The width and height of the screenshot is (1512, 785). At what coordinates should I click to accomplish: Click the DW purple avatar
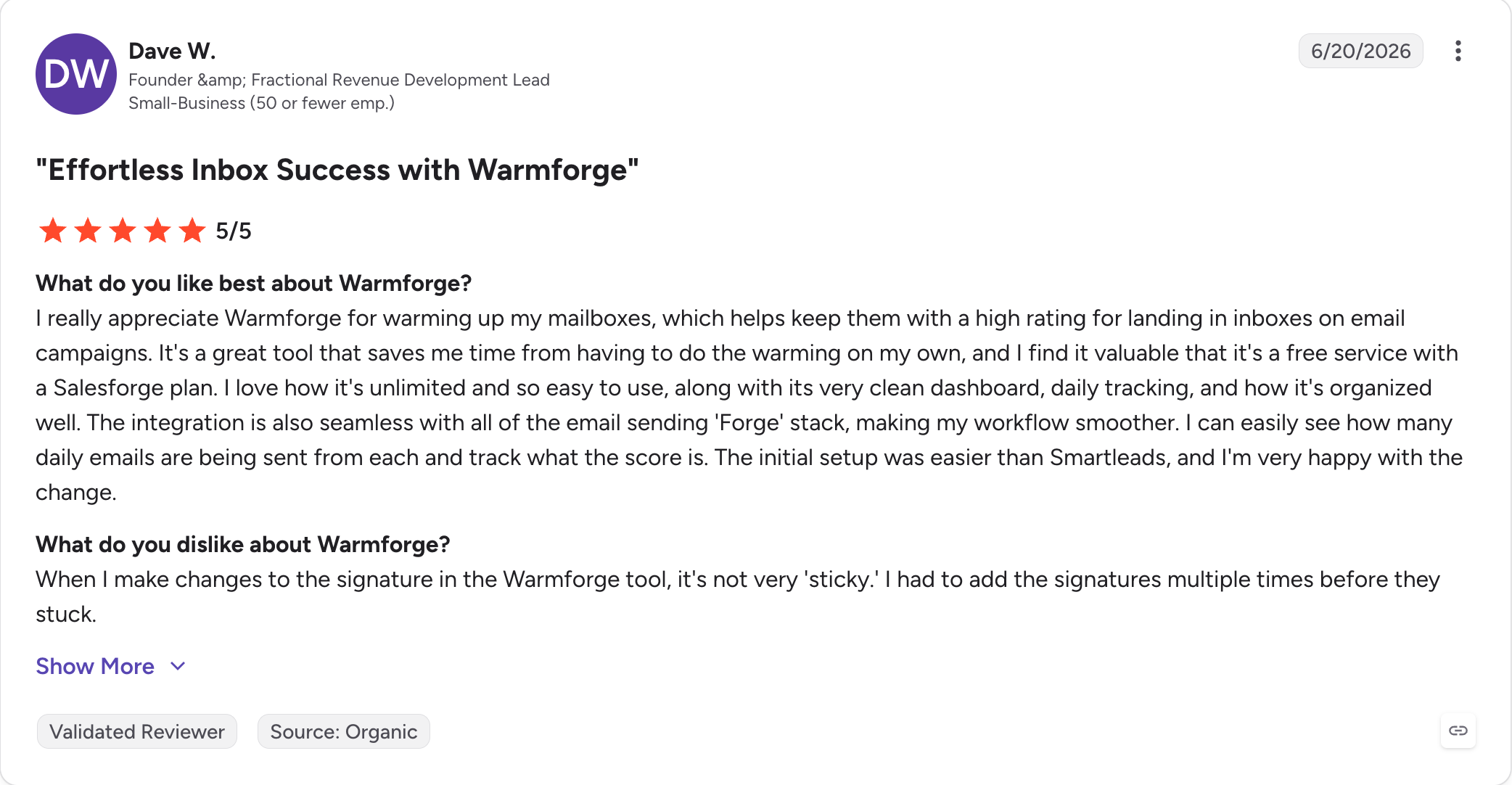pyautogui.click(x=76, y=74)
